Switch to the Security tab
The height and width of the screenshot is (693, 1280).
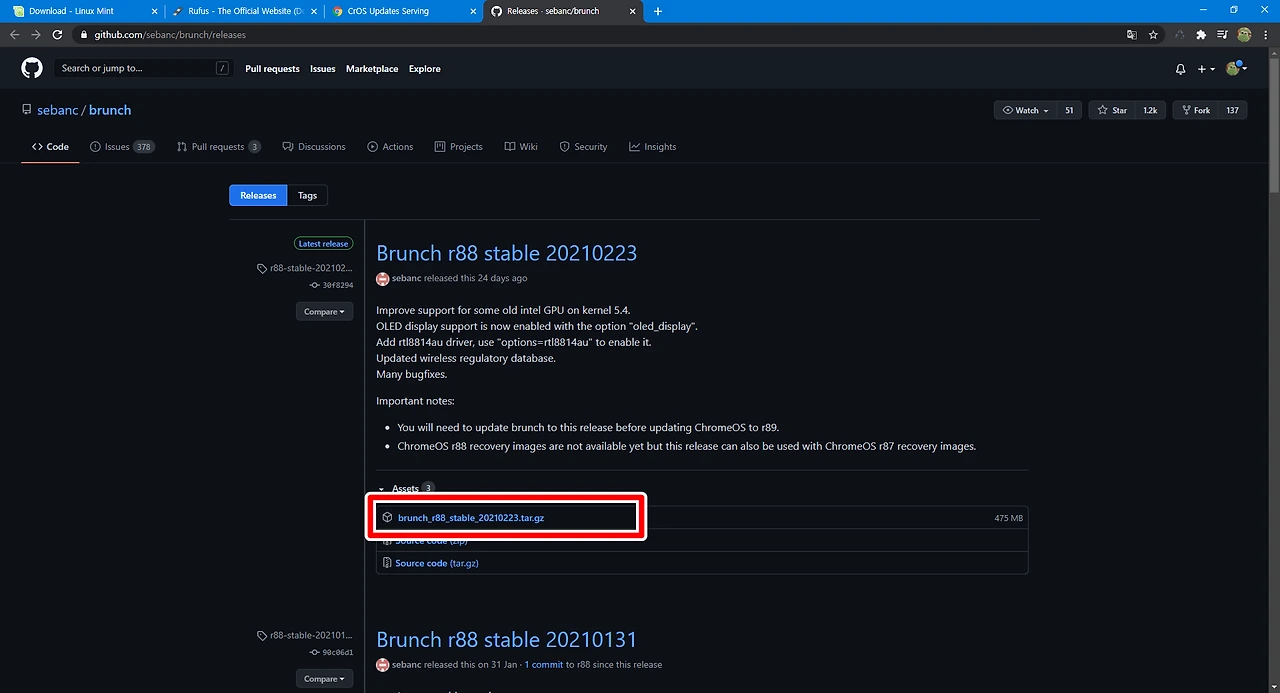tap(583, 146)
